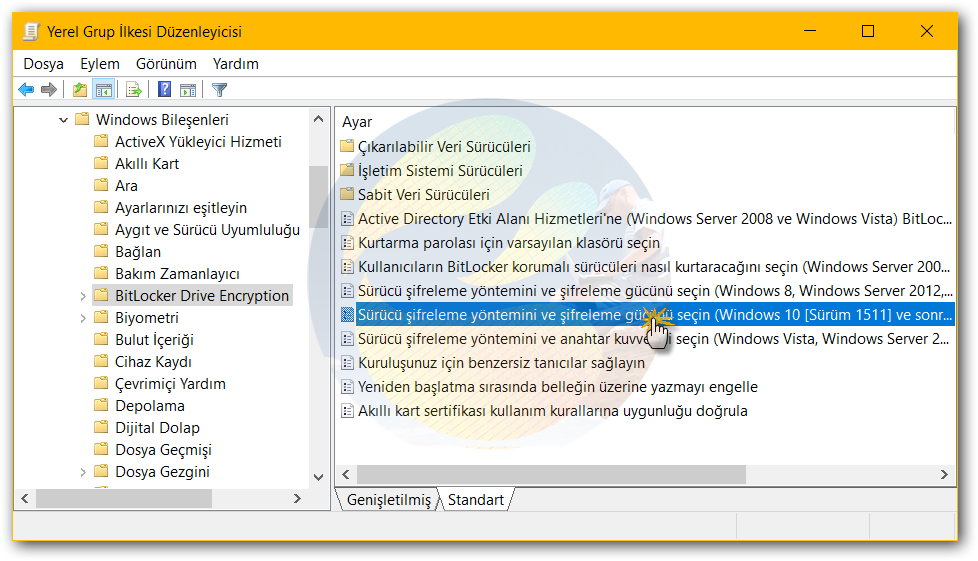Viewport: 978px width, 561px height.
Task: Select Çevrimiçi Yardım tree item
Action: (x=170, y=384)
